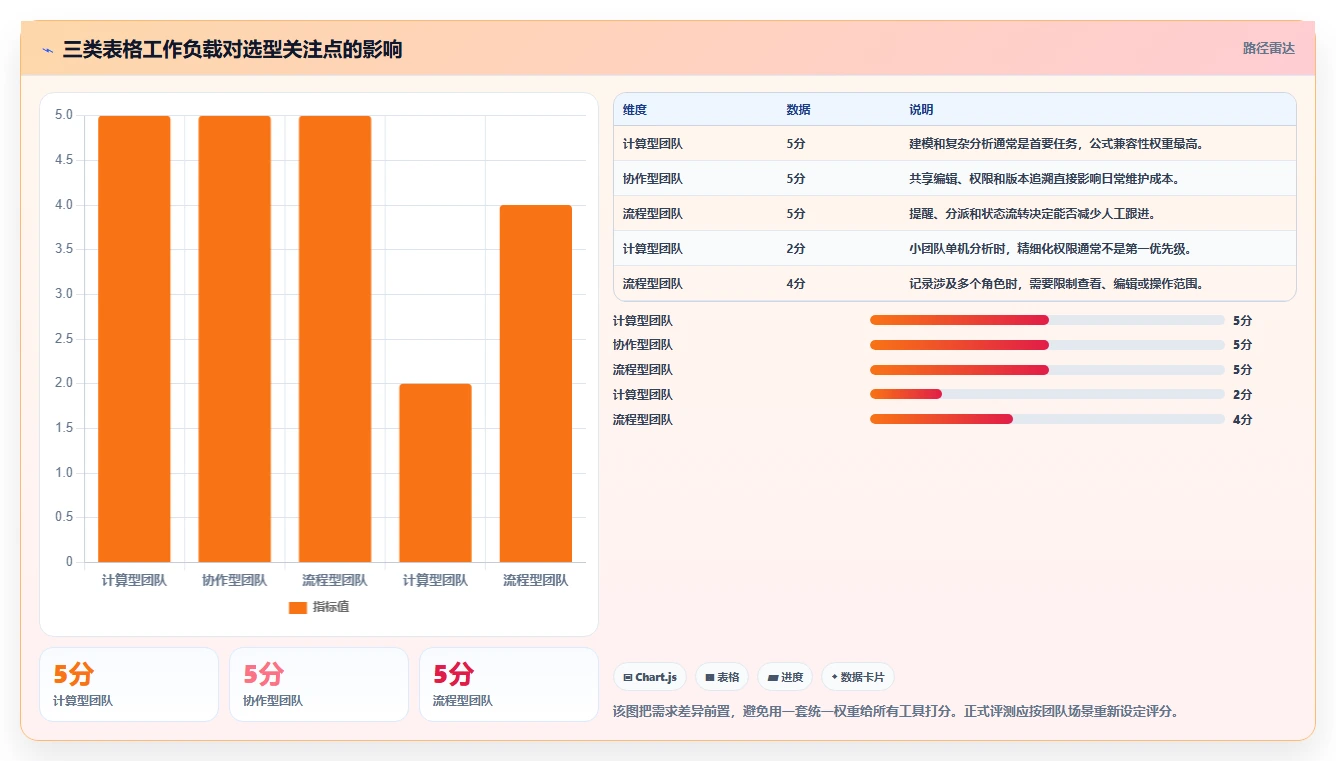Click the 数据 table column header
This screenshot has height=761, width=1336.
pyautogui.click(x=799, y=110)
